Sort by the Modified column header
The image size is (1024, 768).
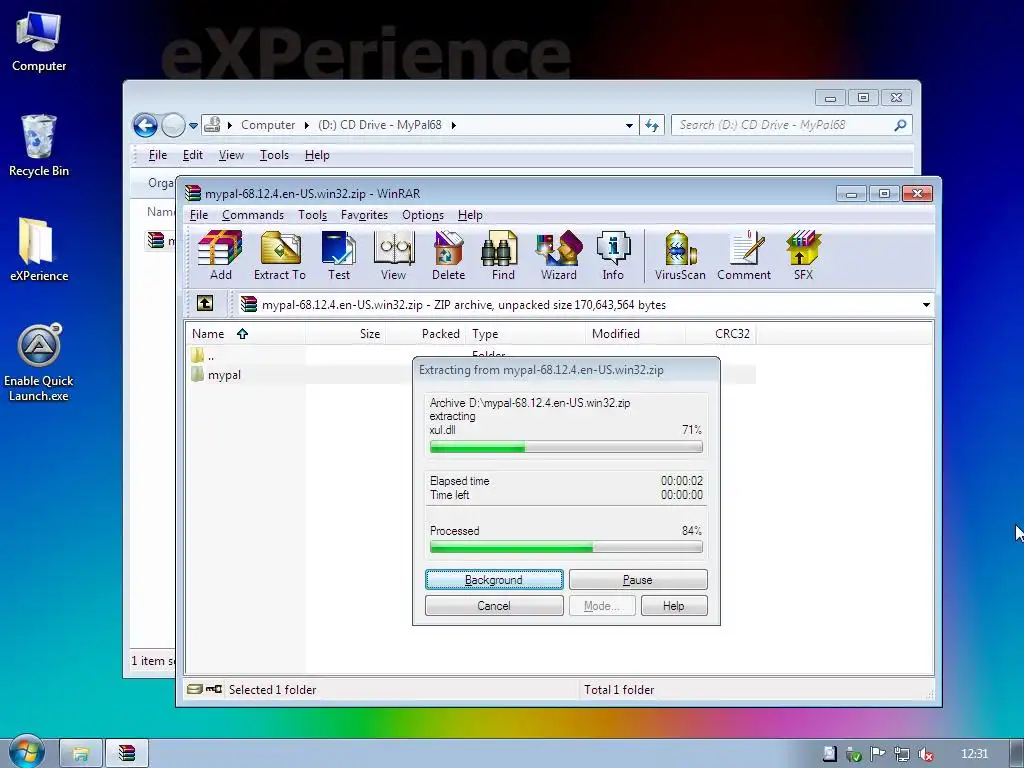coord(635,334)
